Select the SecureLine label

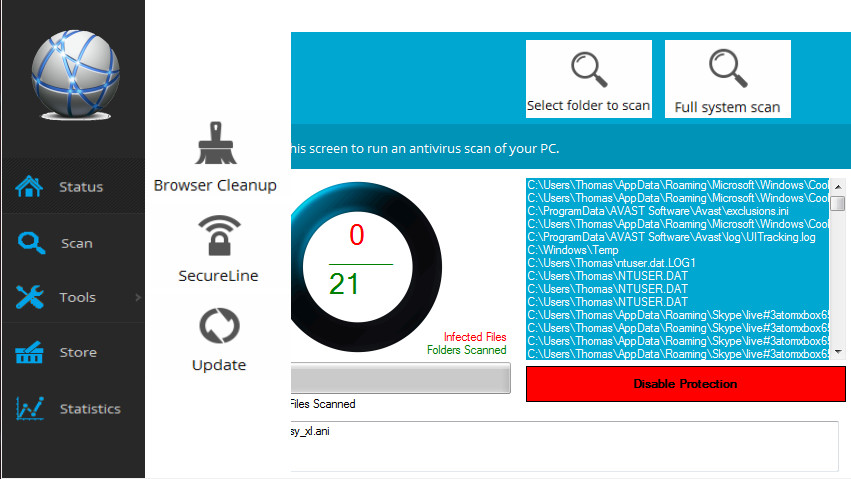tap(218, 276)
